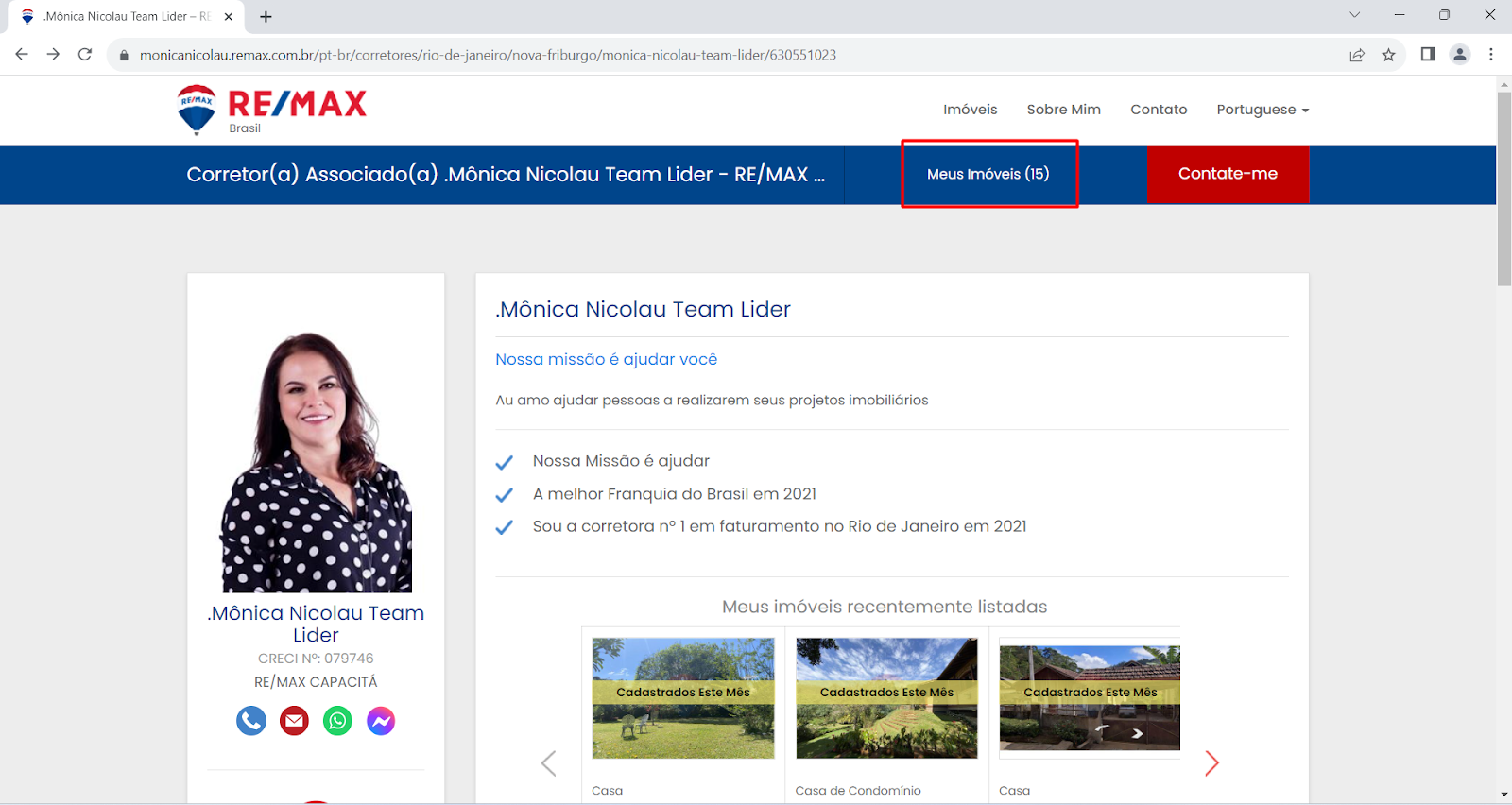Open the Portuguese language dropdown
Viewport: 1512px width, 805px height.
pyautogui.click(x=1263, y=110)
